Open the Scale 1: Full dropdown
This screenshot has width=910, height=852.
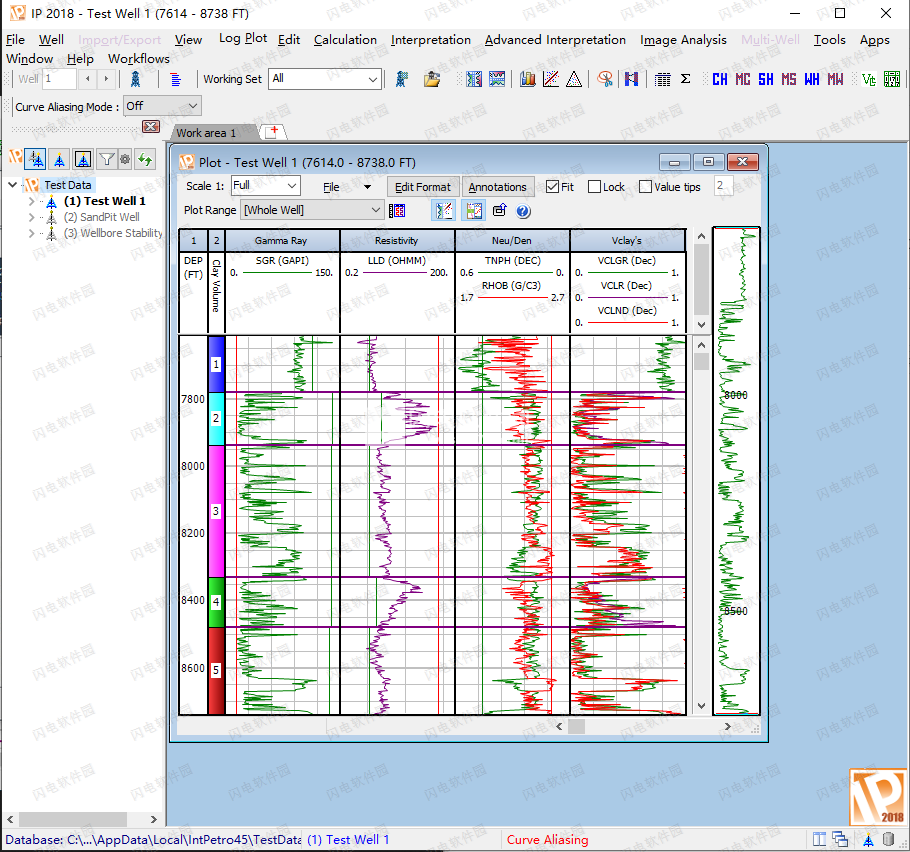click(265, 186)
